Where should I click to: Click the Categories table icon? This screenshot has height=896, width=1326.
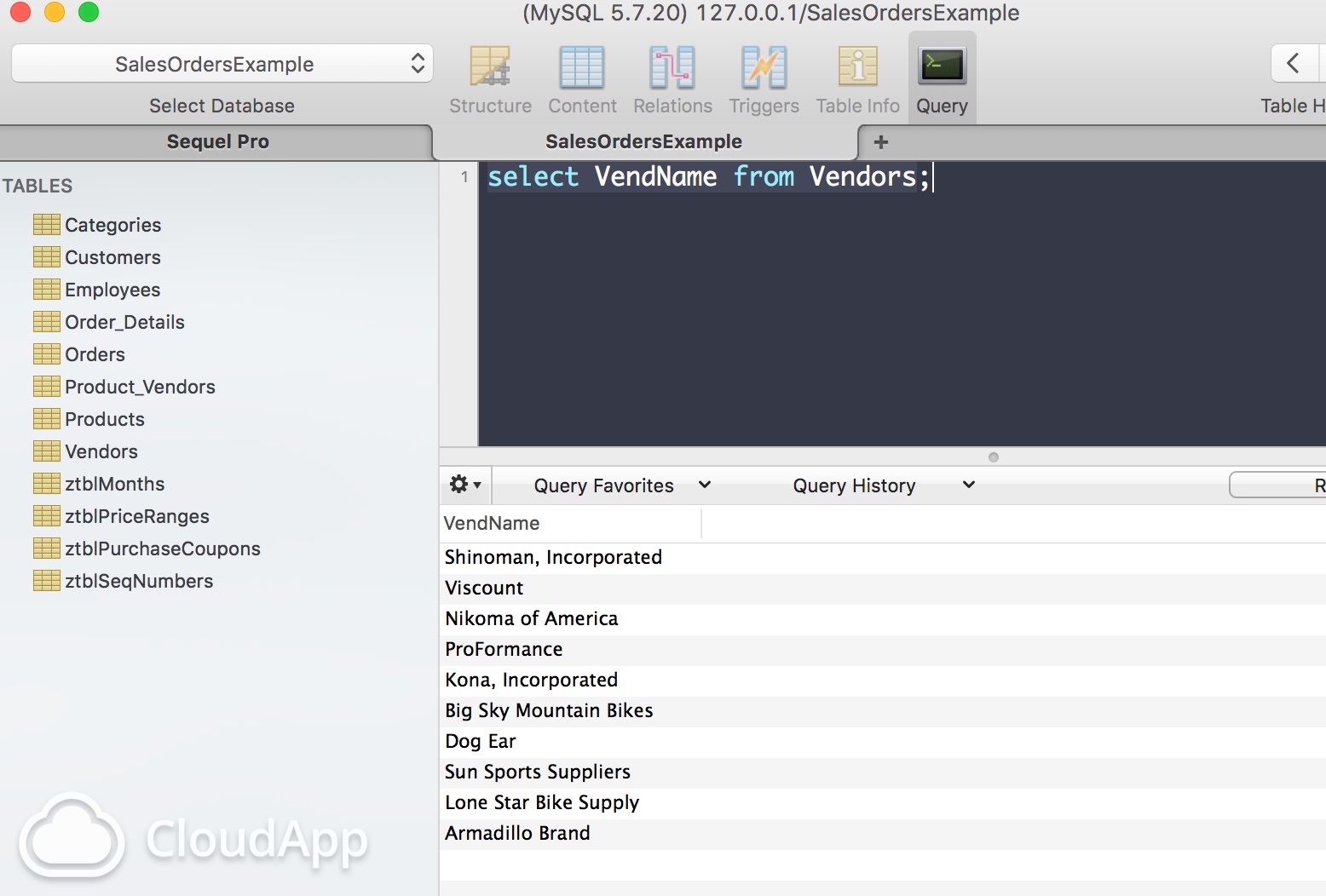tap(47, 225)
